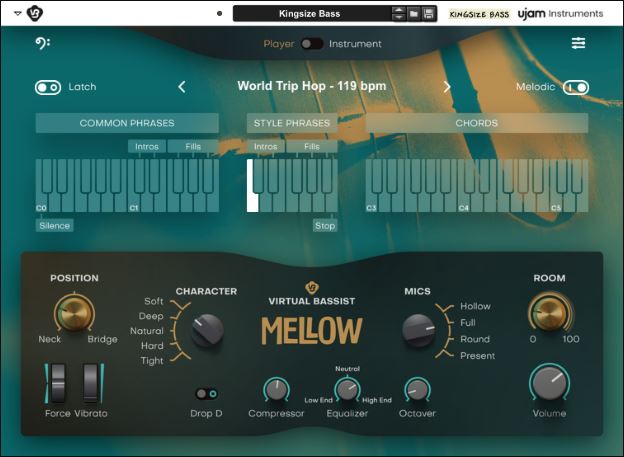Open the settings sliders icon menu
The image size is (624, 457).
(x=578, y=43)
